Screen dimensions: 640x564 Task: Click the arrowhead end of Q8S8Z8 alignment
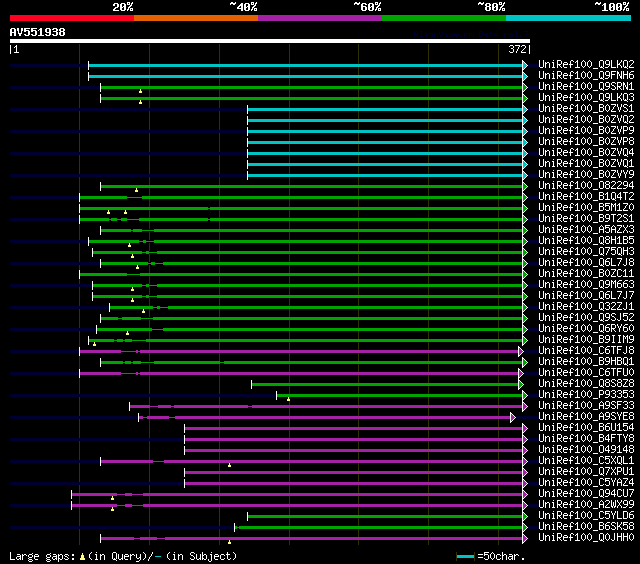pos(521,384)
